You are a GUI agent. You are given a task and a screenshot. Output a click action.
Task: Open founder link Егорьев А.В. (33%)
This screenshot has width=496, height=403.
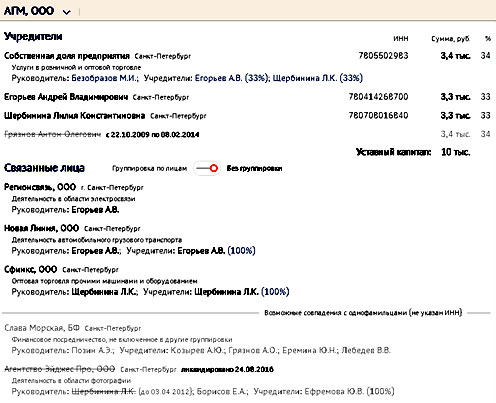pyautogui.click(x=231, y=78)
